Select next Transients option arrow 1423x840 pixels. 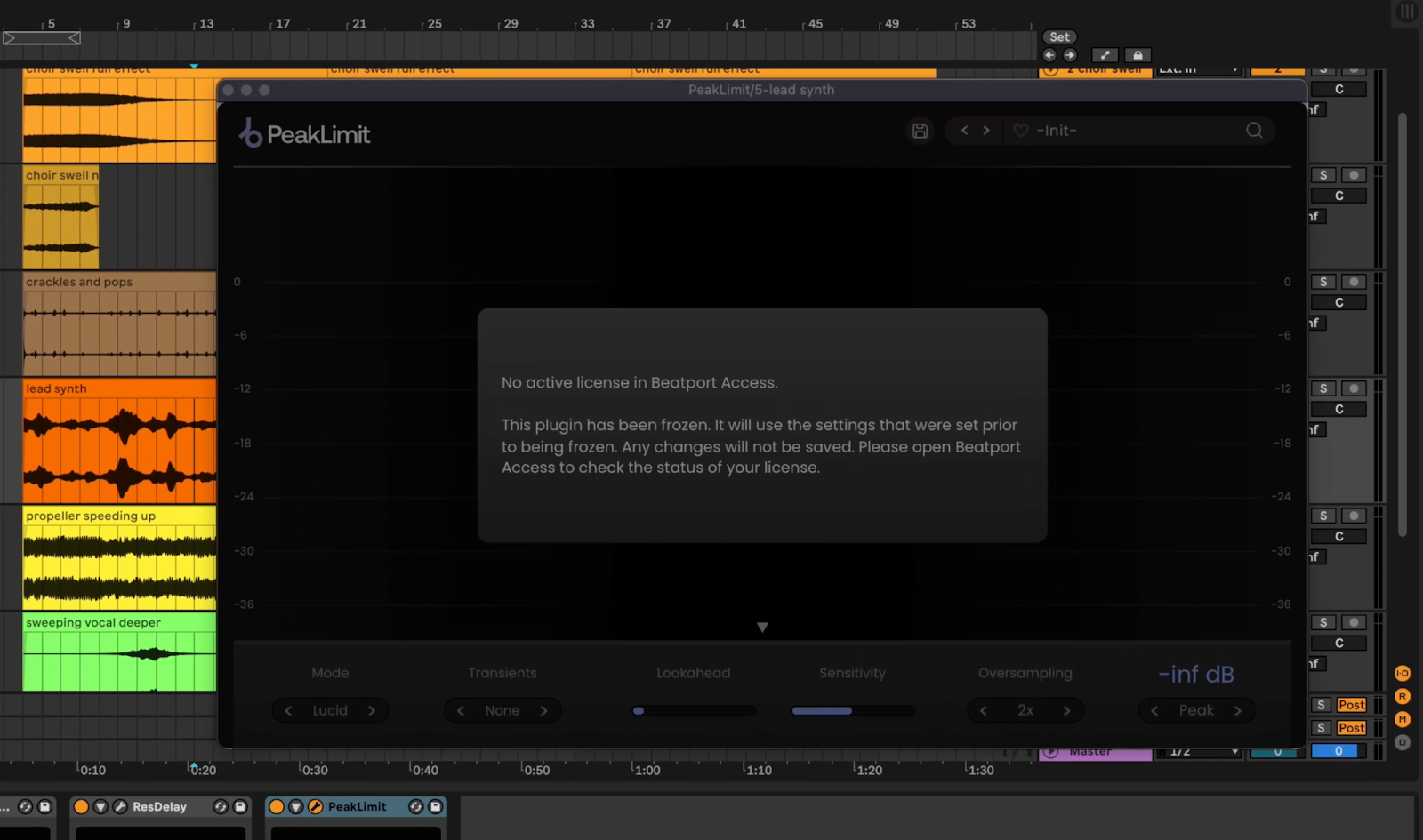[x=544, y=711]
